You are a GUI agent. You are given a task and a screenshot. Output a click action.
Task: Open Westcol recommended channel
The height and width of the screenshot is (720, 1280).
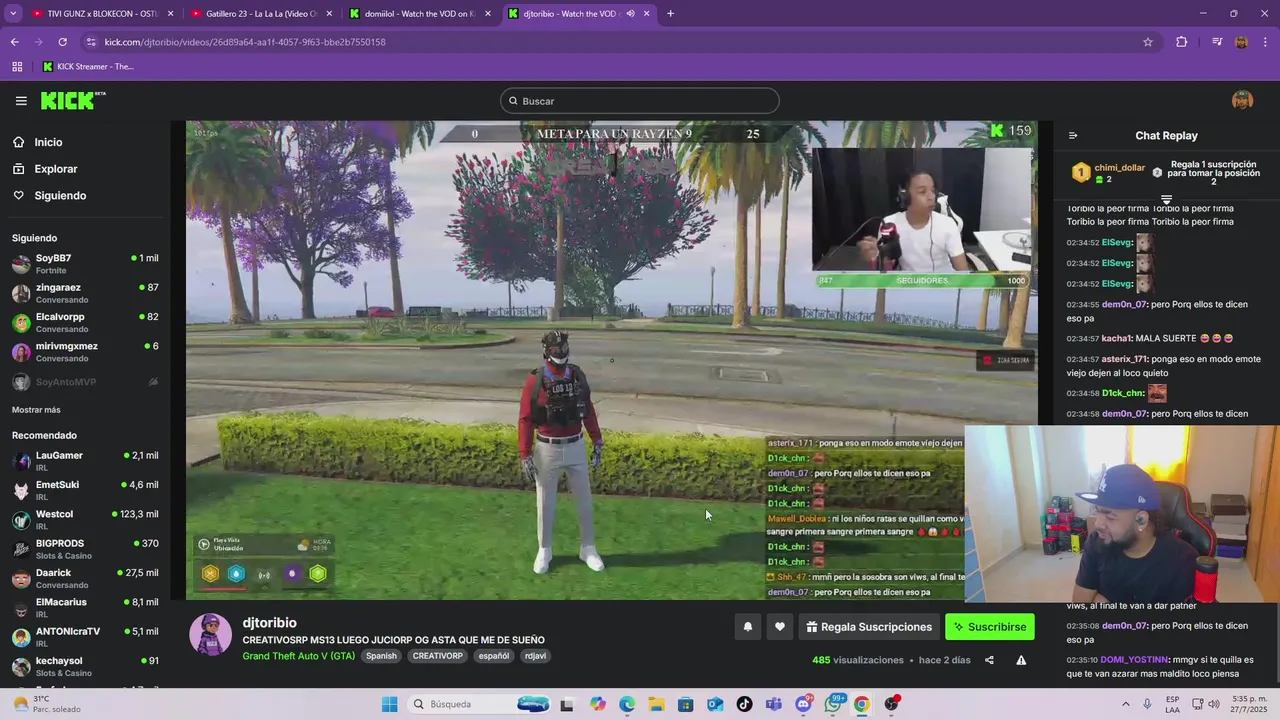pos(85,520)
